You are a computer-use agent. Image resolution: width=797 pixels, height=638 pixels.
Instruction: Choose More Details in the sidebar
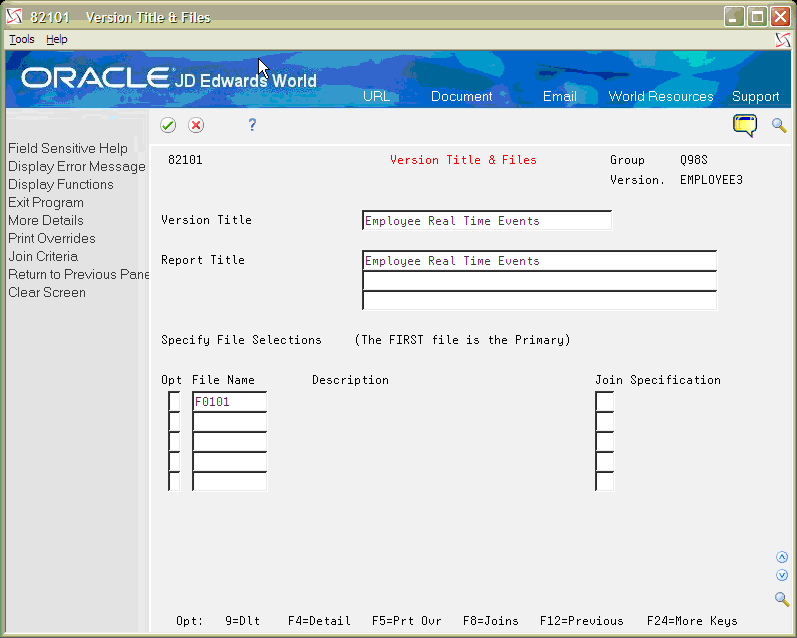click(x=46, y=221)
